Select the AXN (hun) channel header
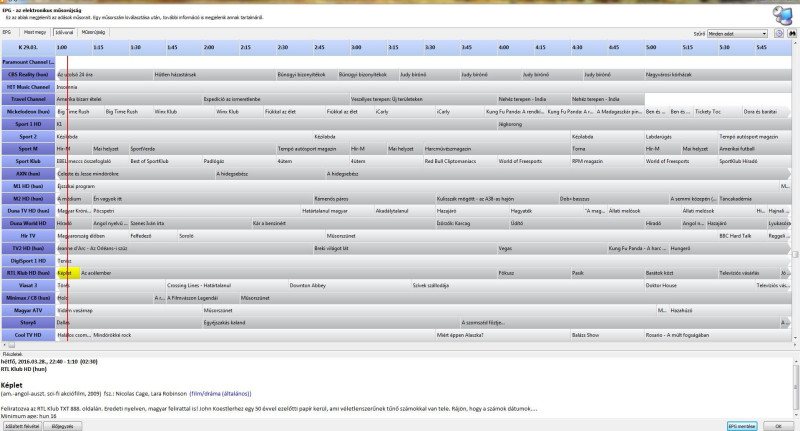Viewport: 800px width, 431px height. click(28, 174)
